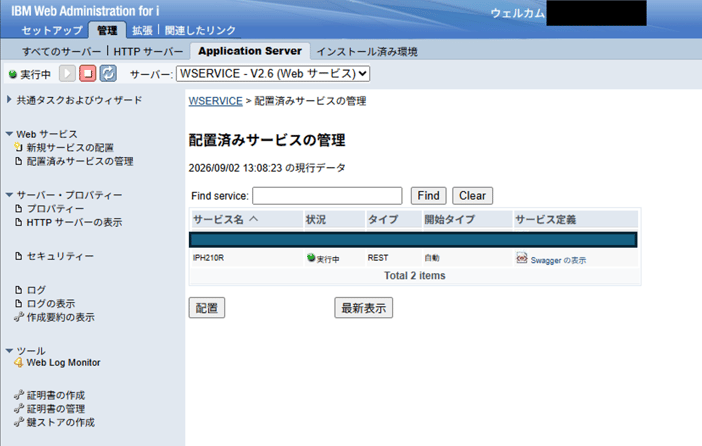Switch to HTTP サーバー tab
702x446 pixels.
click(x=148, y=51)
